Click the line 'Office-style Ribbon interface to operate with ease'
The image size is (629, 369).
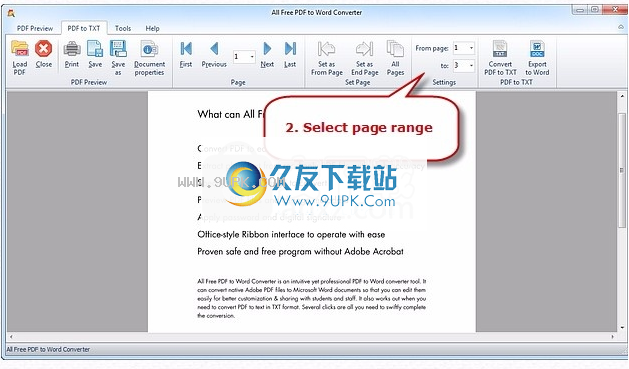click(291, 235)
